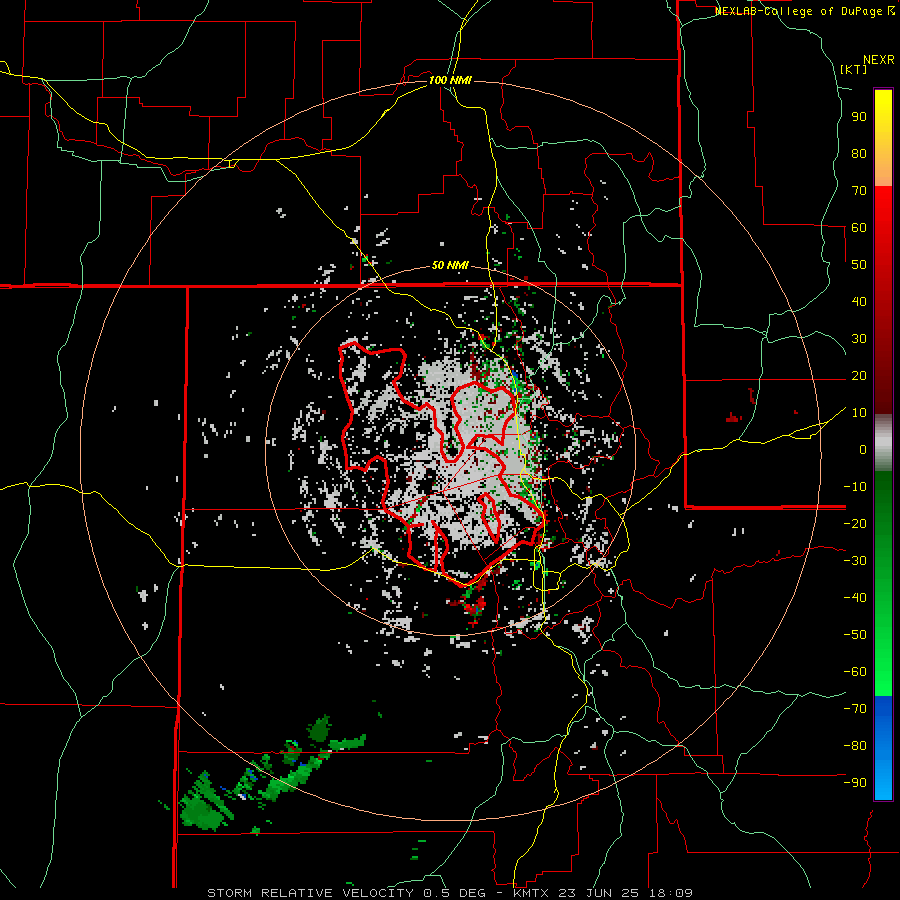This screenshot has height=900, width=900.
Task: Click the NEXR label above the color scale
Action: (879, 59)
